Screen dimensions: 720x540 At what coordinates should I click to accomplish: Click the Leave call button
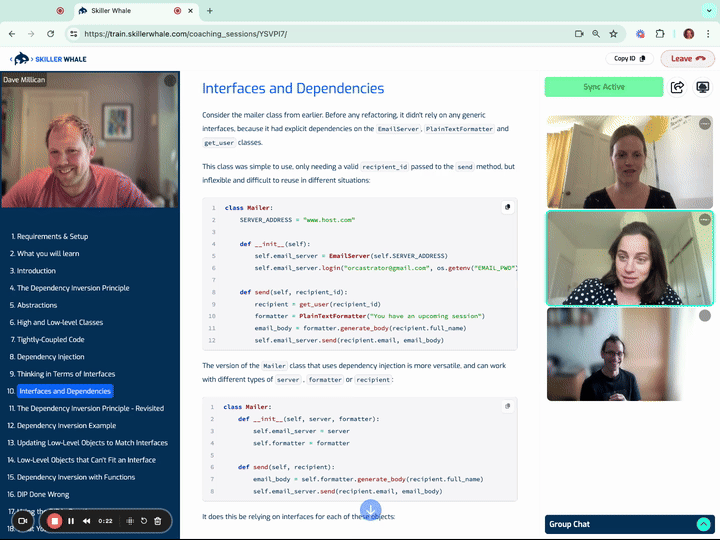point(687,59)
